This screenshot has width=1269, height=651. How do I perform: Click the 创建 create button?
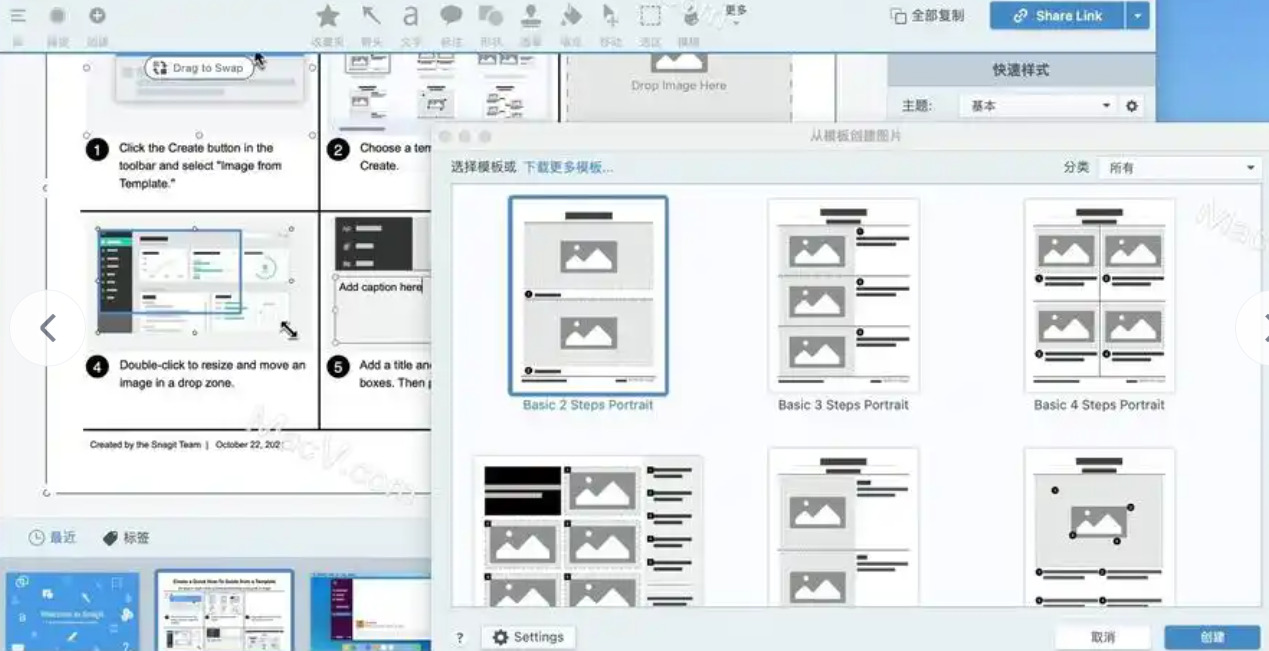tap(1212, 637)
